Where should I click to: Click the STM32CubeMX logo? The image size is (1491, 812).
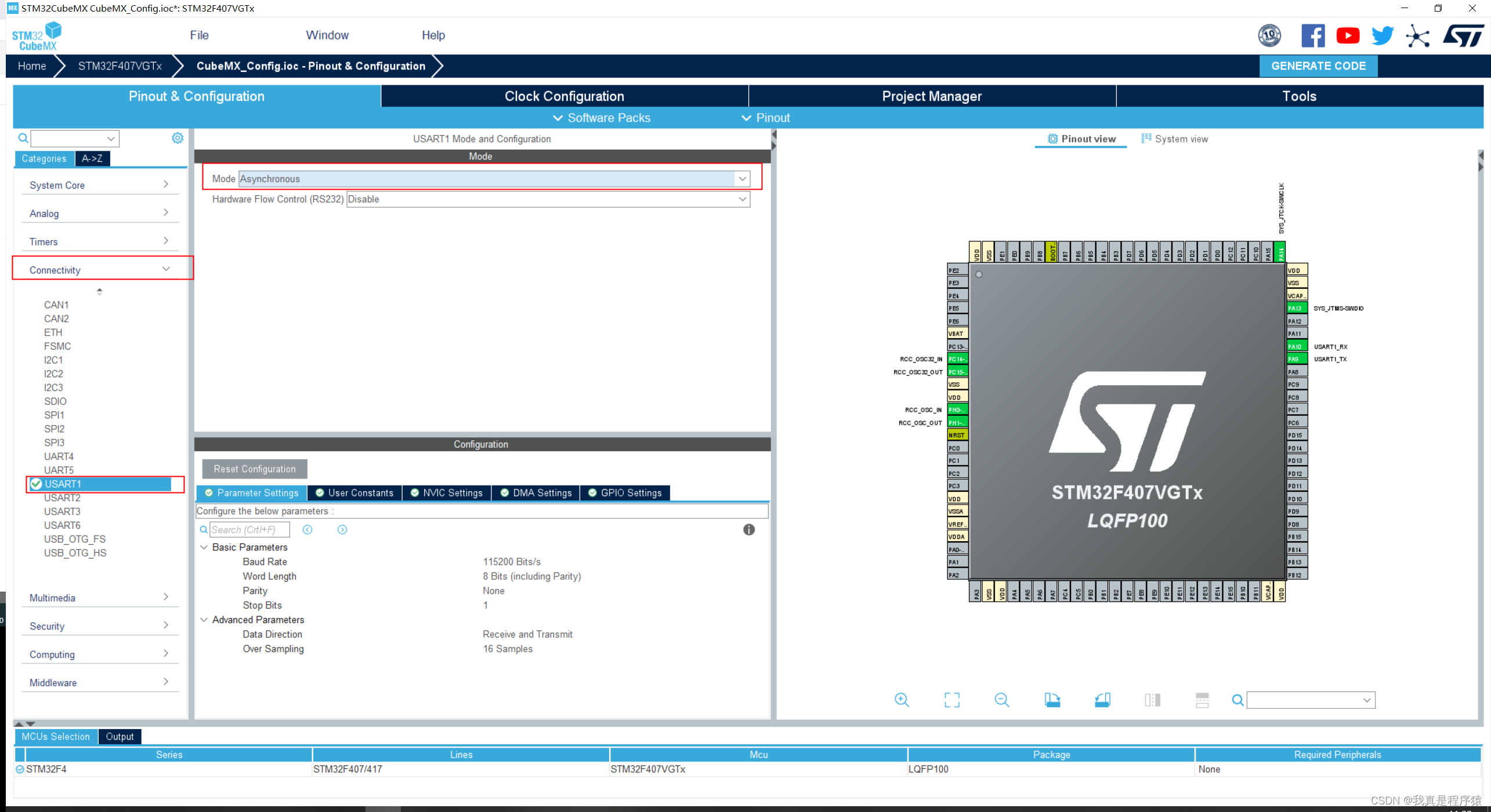37,36
